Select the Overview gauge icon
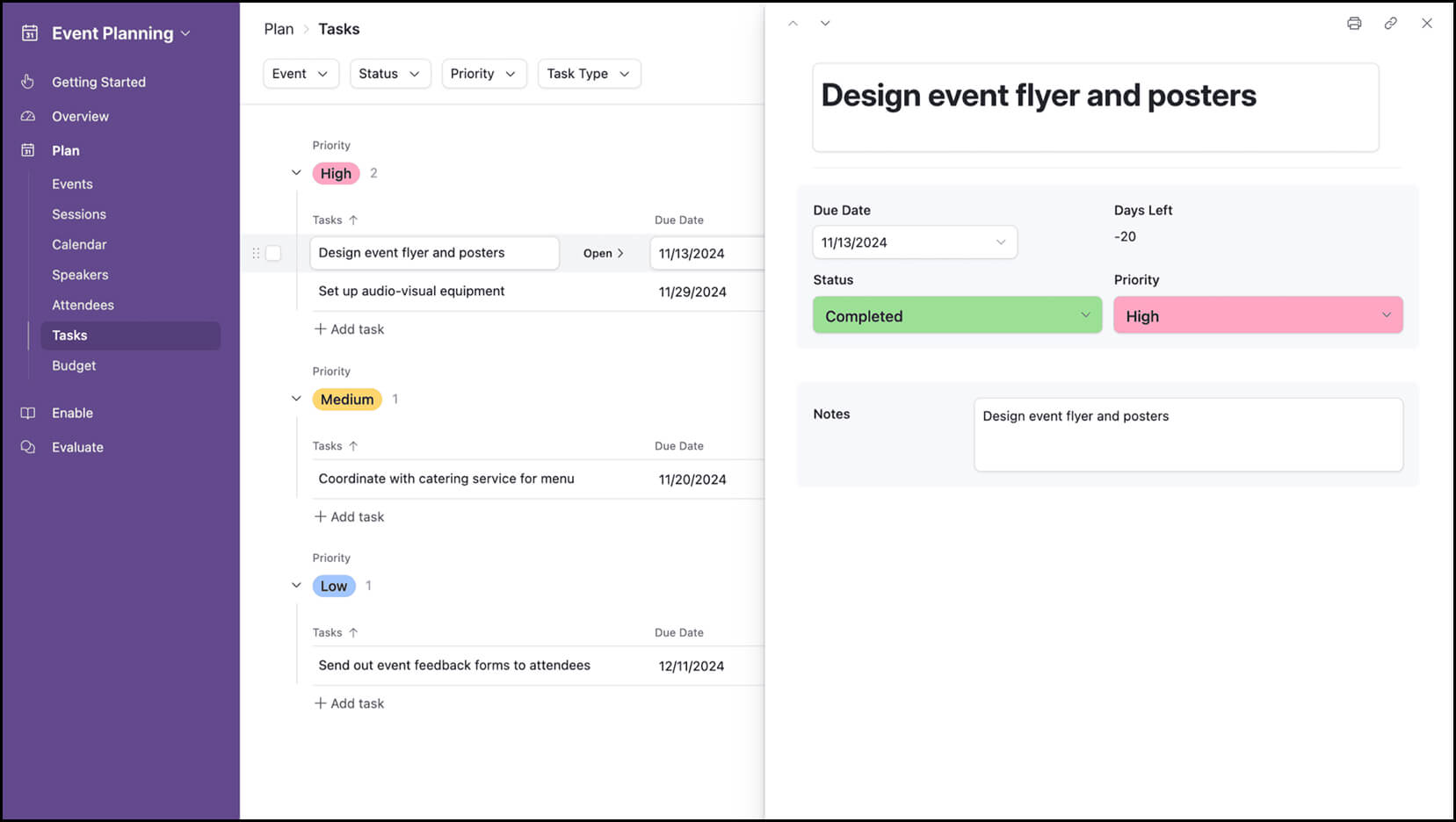Screen dimensions: 1456x822 click(x=27, y=116)
